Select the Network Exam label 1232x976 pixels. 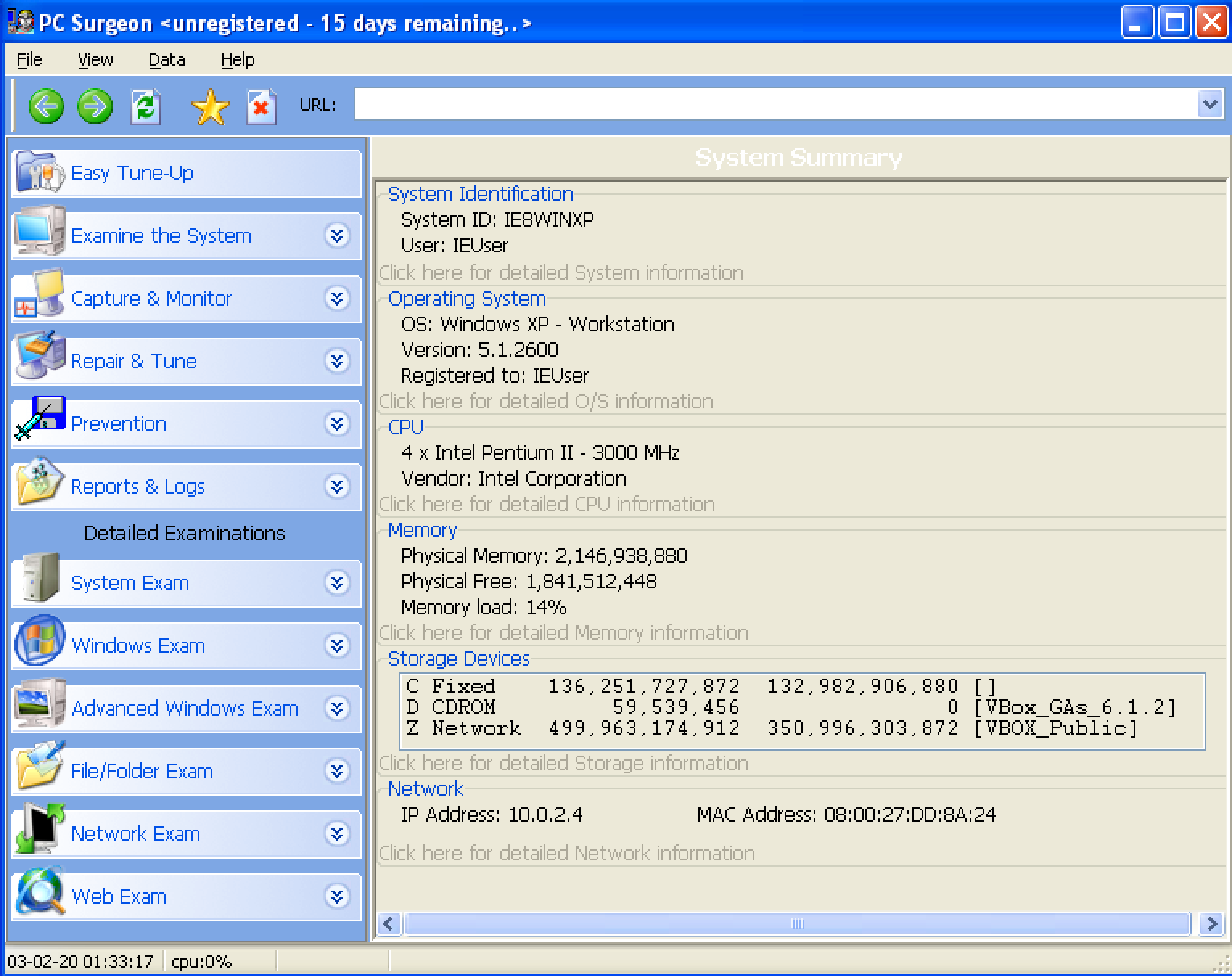pyautogui.click(x=136, y=834)
